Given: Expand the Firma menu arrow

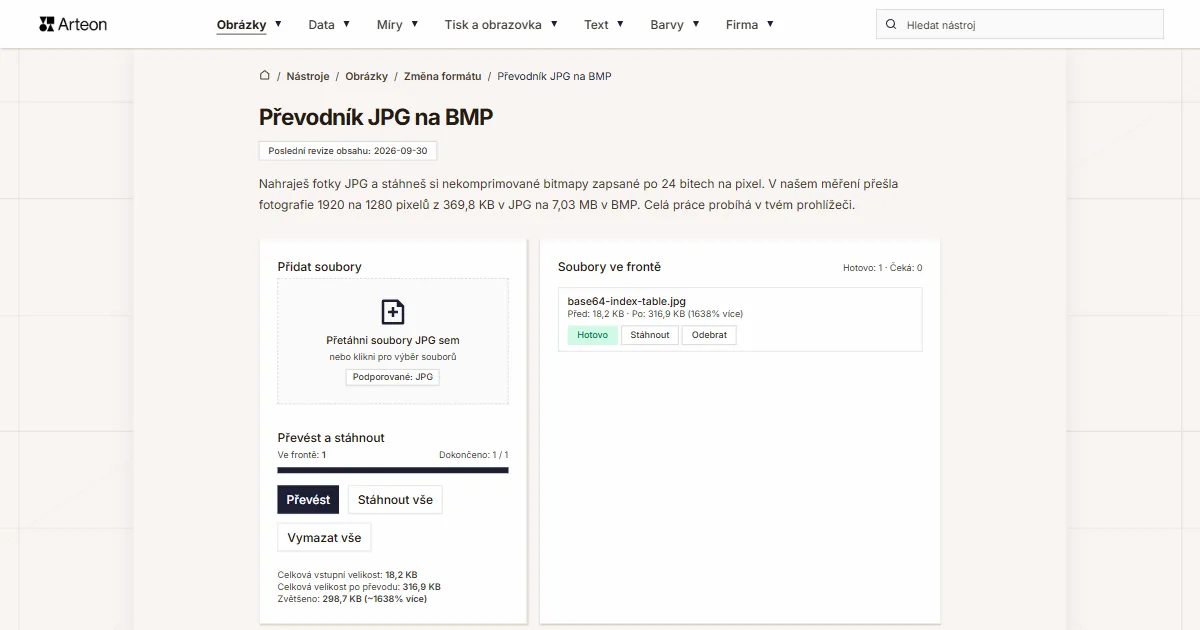Looking at the screenshot, I should pos(770,24).
